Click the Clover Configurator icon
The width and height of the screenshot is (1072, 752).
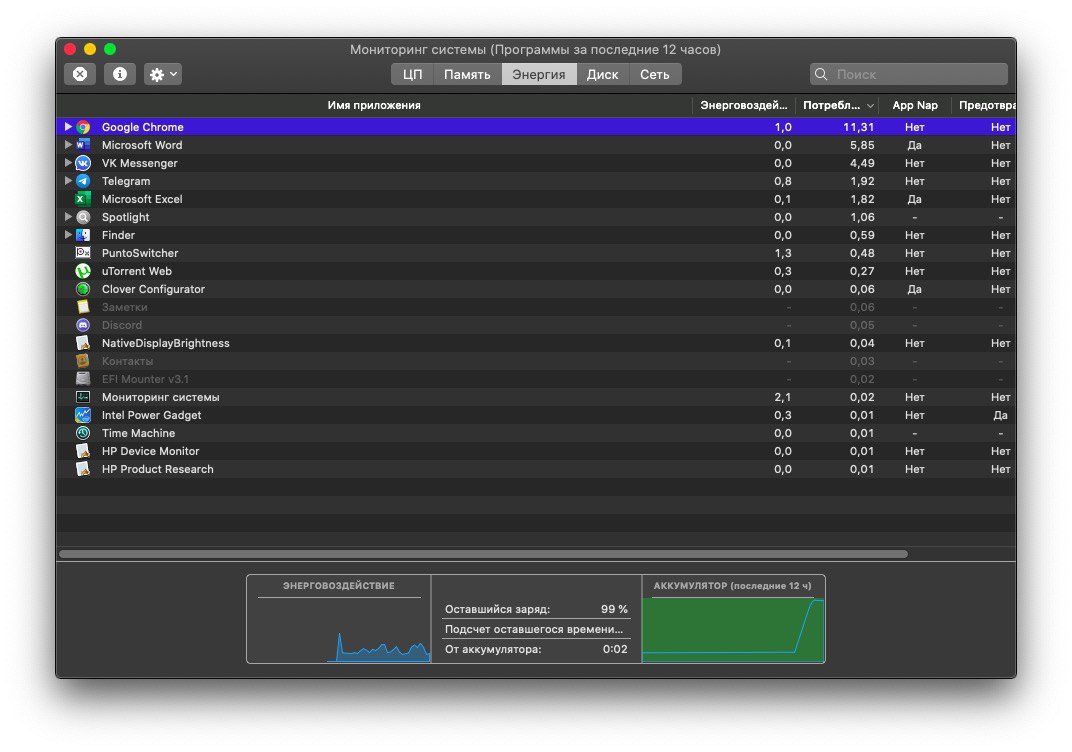tap(83, 289)
